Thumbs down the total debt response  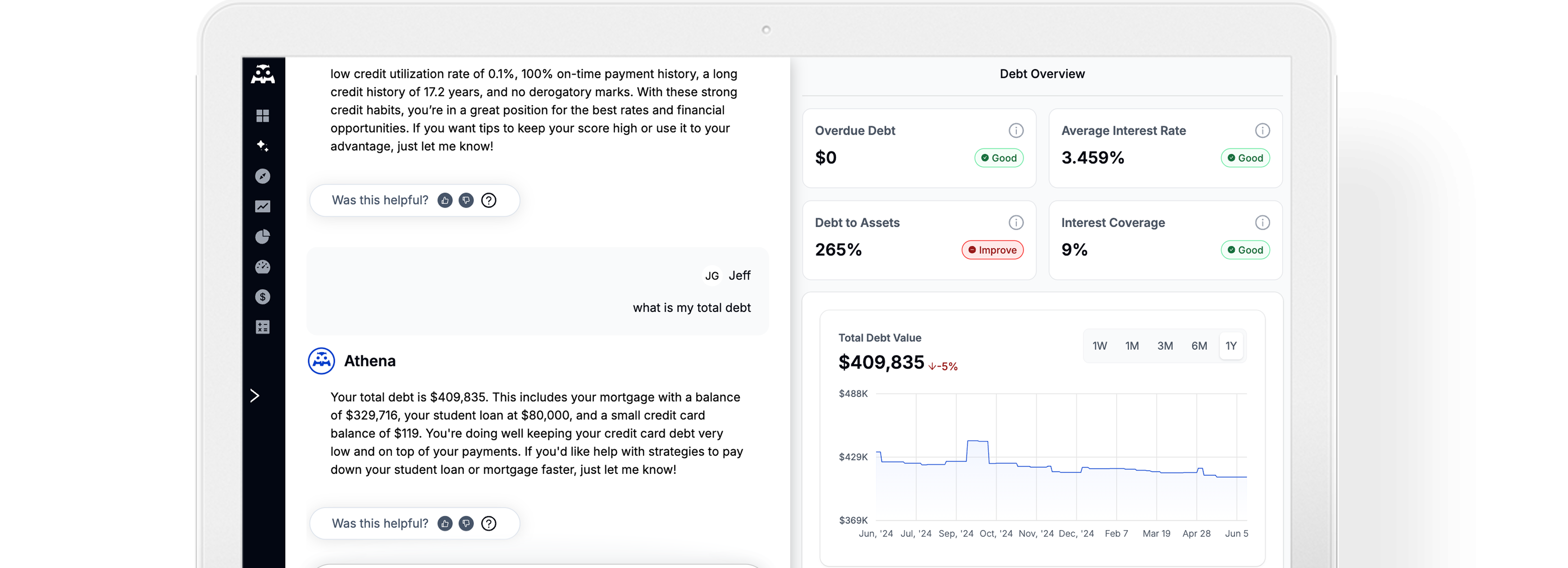[x=466, y=523]
